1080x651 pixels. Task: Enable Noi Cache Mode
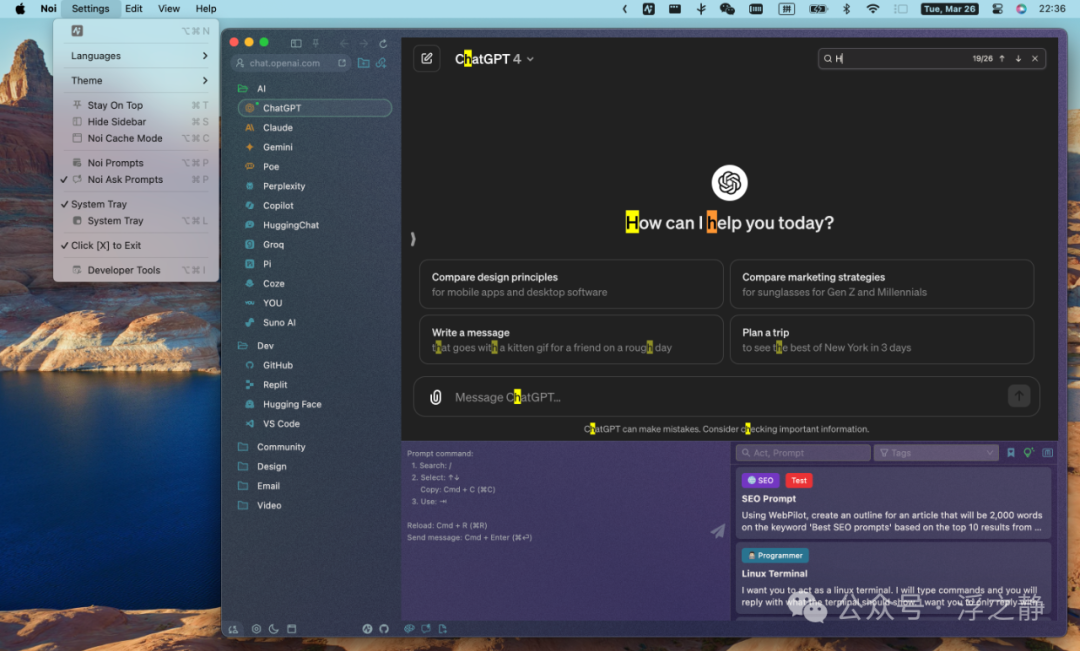(136, 138)
